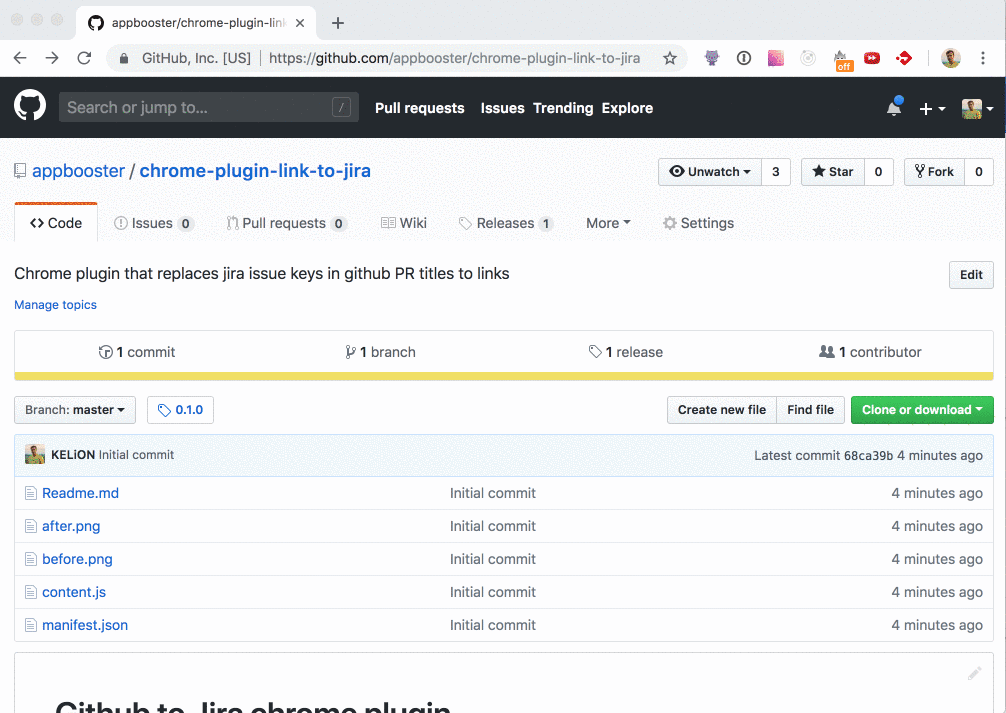
Task: Close the appbooster browser tab
Action: [300, 23]
